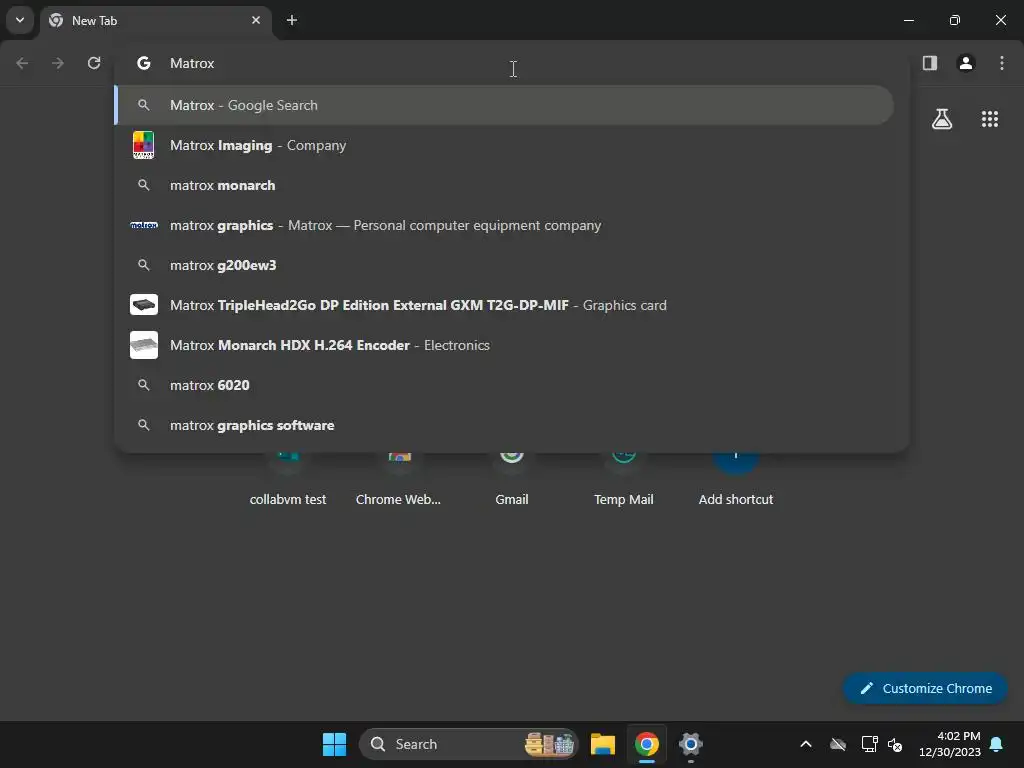The width and height of the screenshot is (1024, 768).
Task: Click the Customize Chrome button
Action: (x=925, y=688)
